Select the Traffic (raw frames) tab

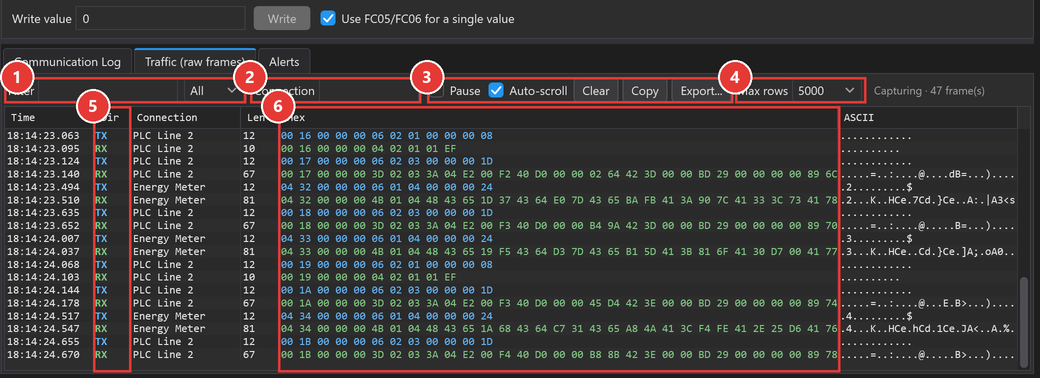click(195, 62)
